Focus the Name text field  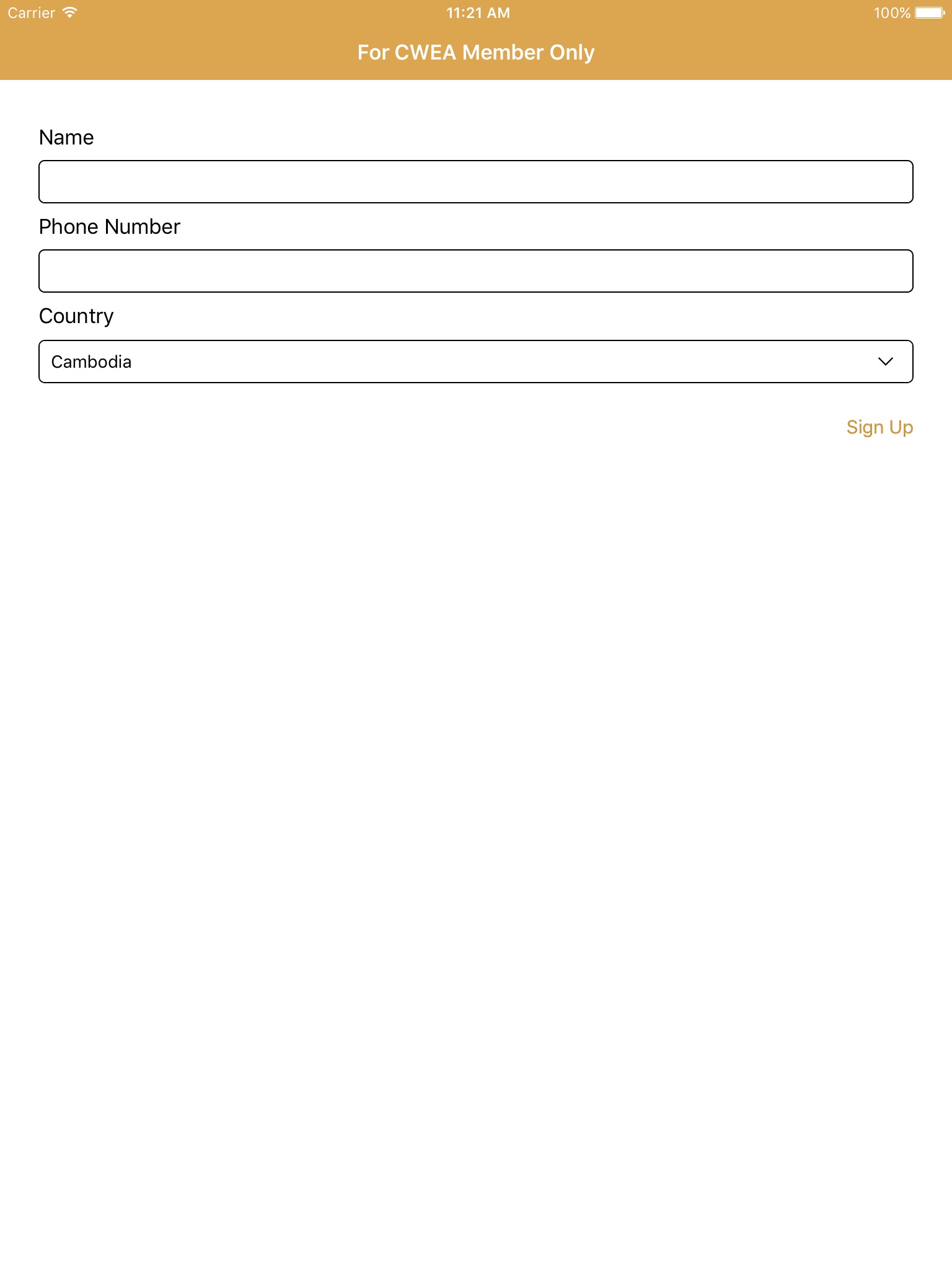(x=475, y=182)
